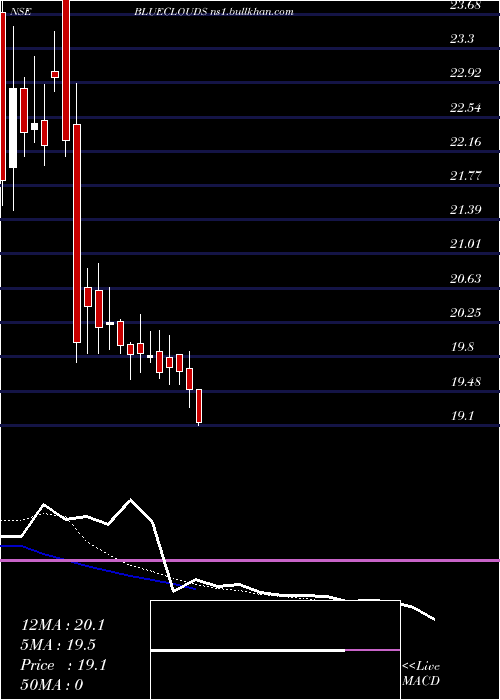Click the 22.54 price axis label
This screenshot has width=500, height=700.
[465, 108]
